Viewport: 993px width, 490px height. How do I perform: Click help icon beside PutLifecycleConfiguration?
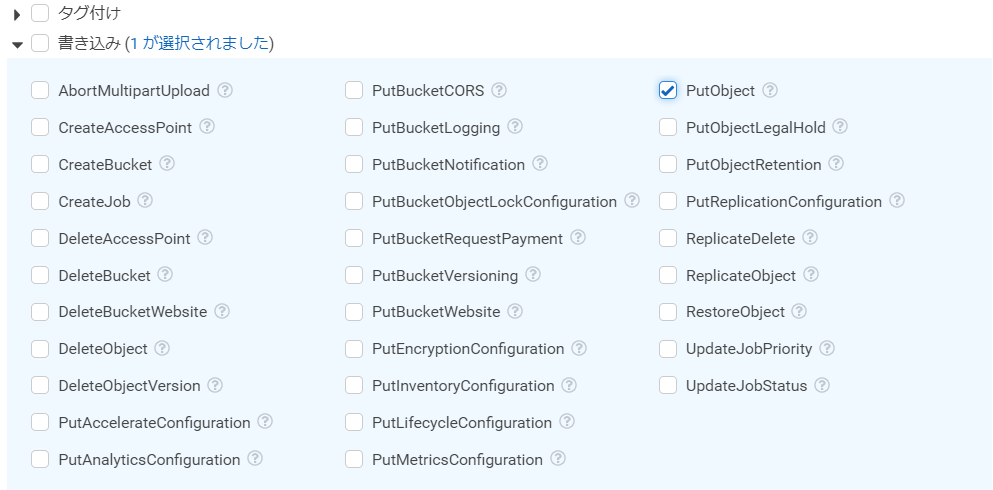(x=567, y=422)
